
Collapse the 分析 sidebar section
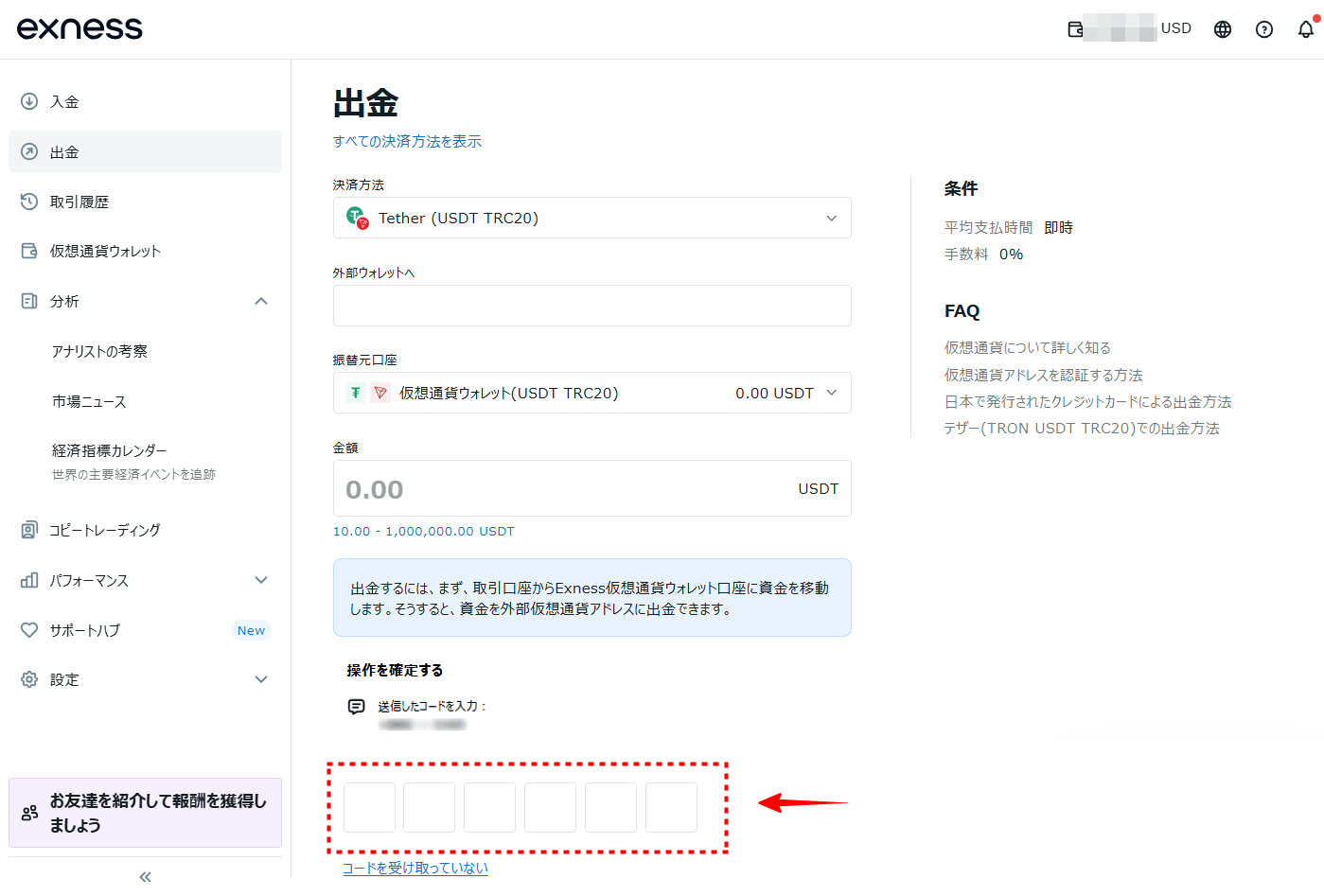(261, 301)
